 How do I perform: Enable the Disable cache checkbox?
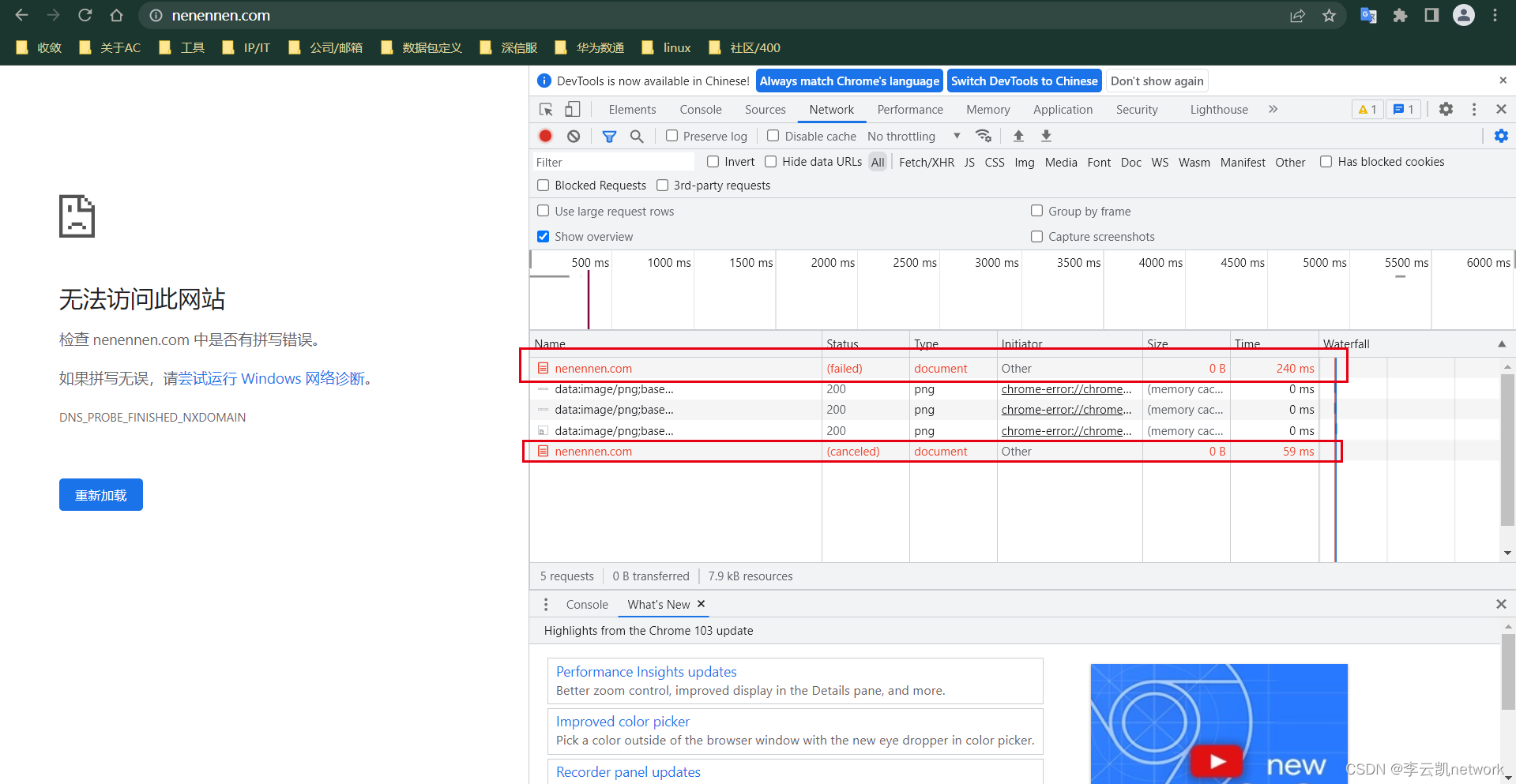tap(773, 136)
